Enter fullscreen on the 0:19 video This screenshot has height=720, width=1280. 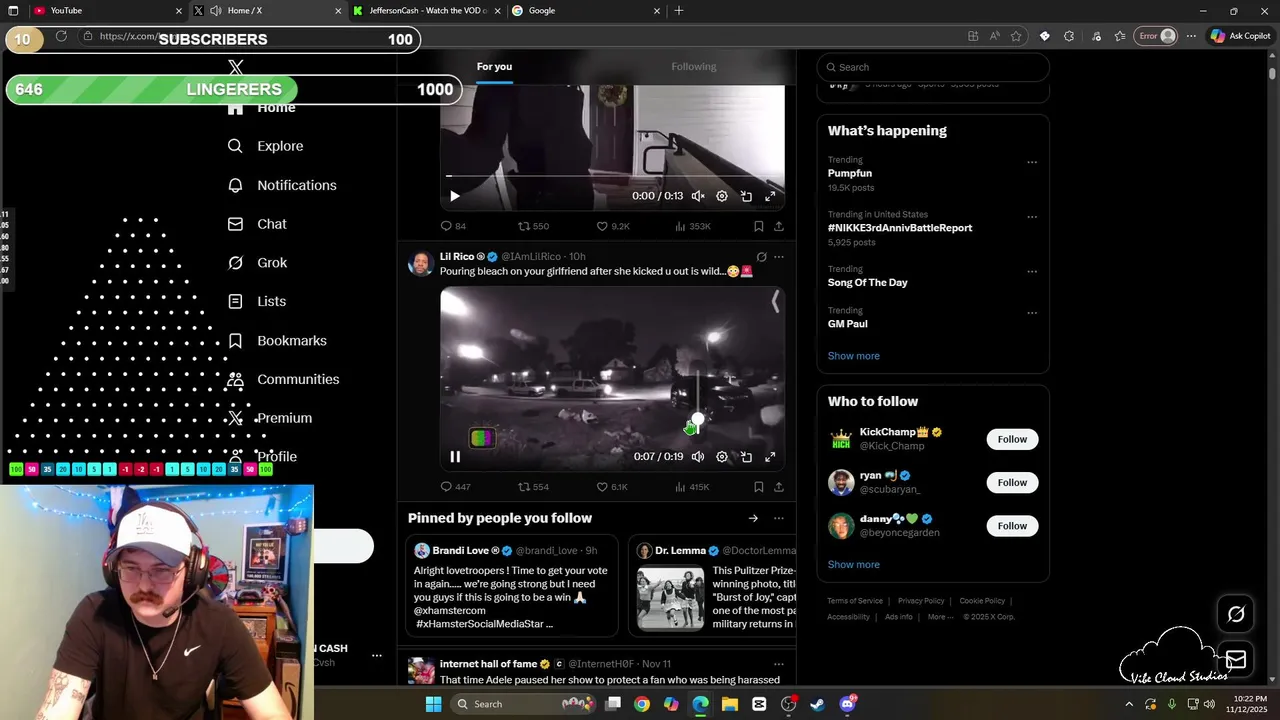pos(770,457)
